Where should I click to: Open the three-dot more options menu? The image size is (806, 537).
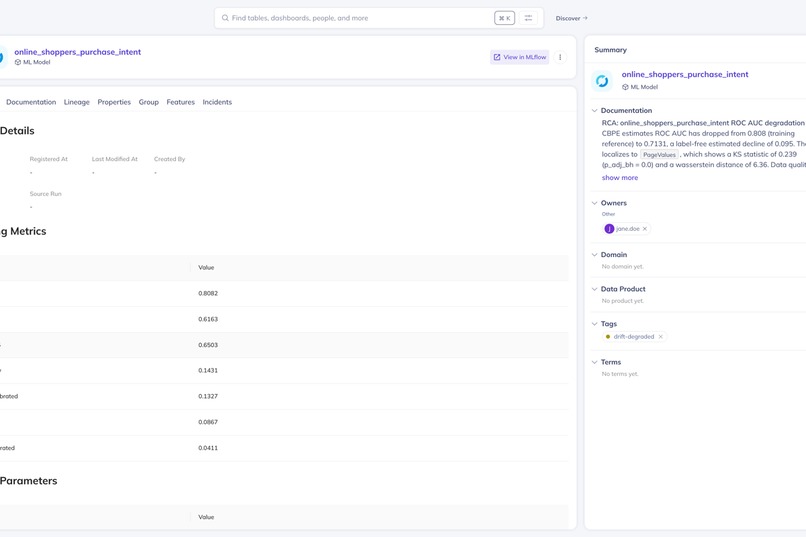560,57
